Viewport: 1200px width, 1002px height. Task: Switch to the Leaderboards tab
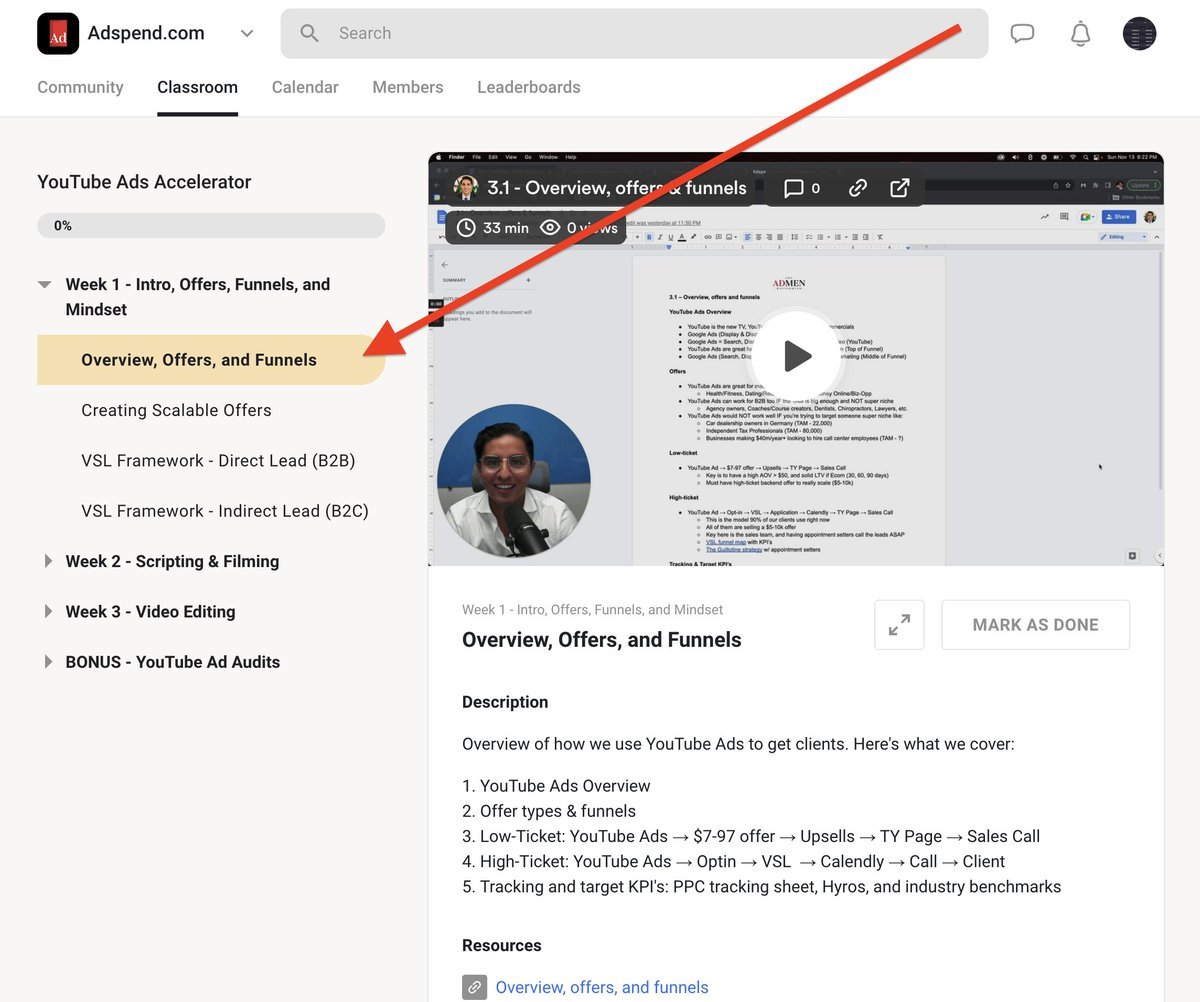[528, 87]
